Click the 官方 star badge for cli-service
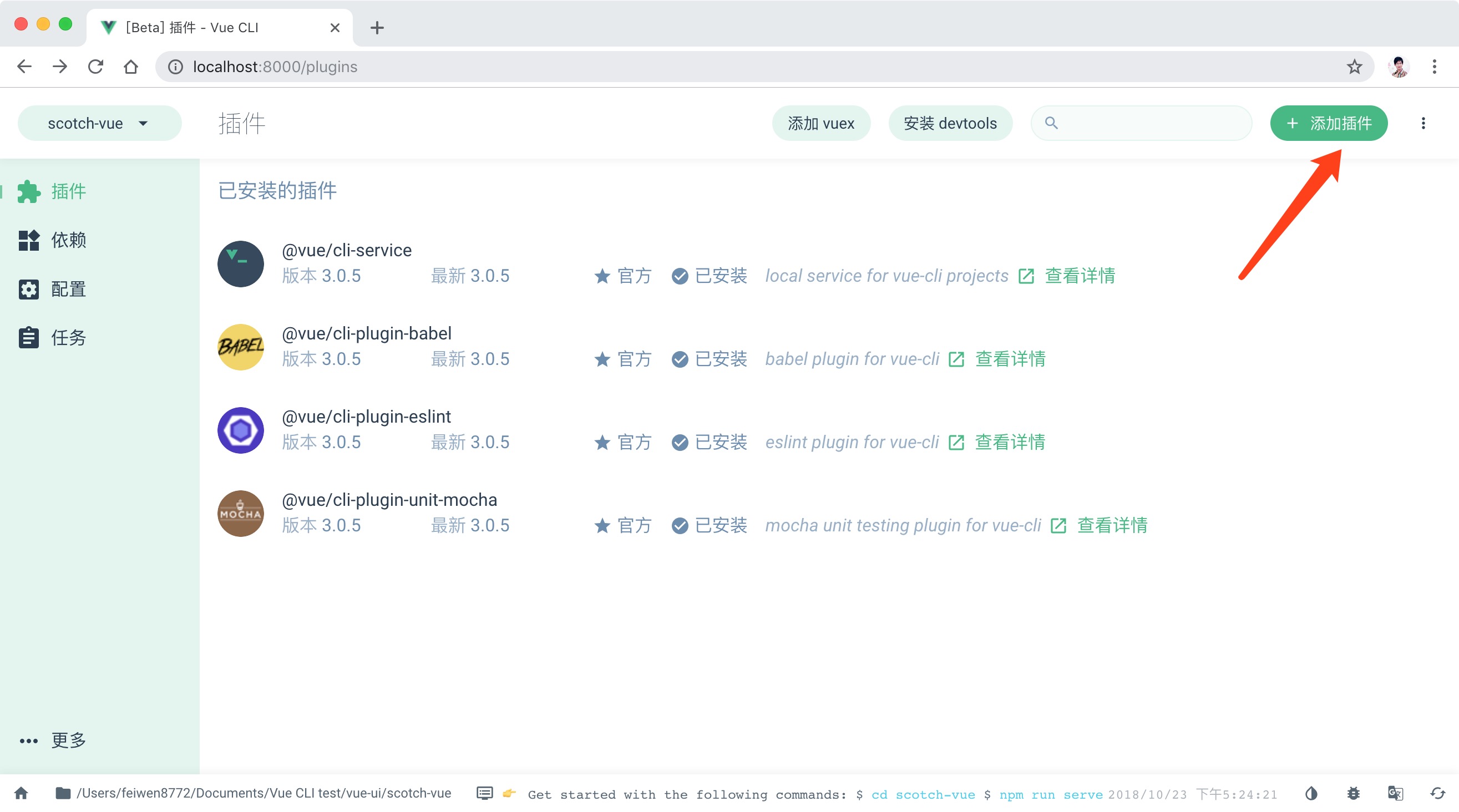Image resolution: width=1459 pixels, height=812 pixels. tap(622, 276)
